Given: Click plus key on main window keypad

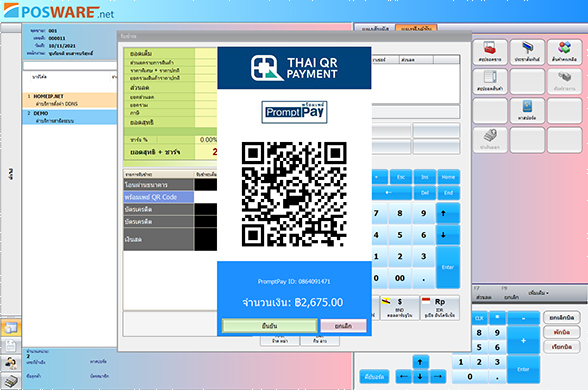Looking at the screenshot, I should click(523, 340).
